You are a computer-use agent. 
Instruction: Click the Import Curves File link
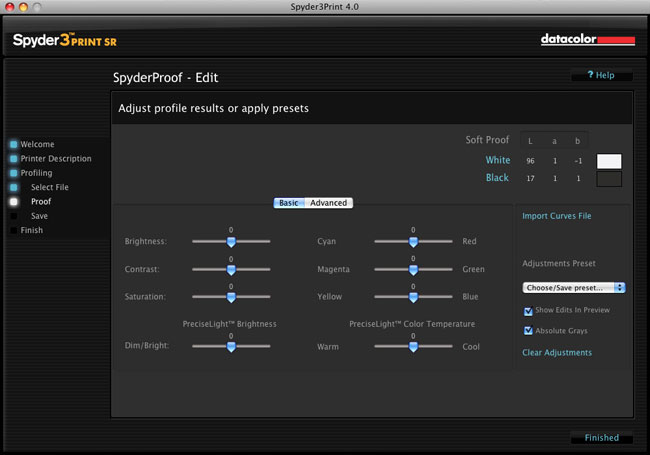557,216
